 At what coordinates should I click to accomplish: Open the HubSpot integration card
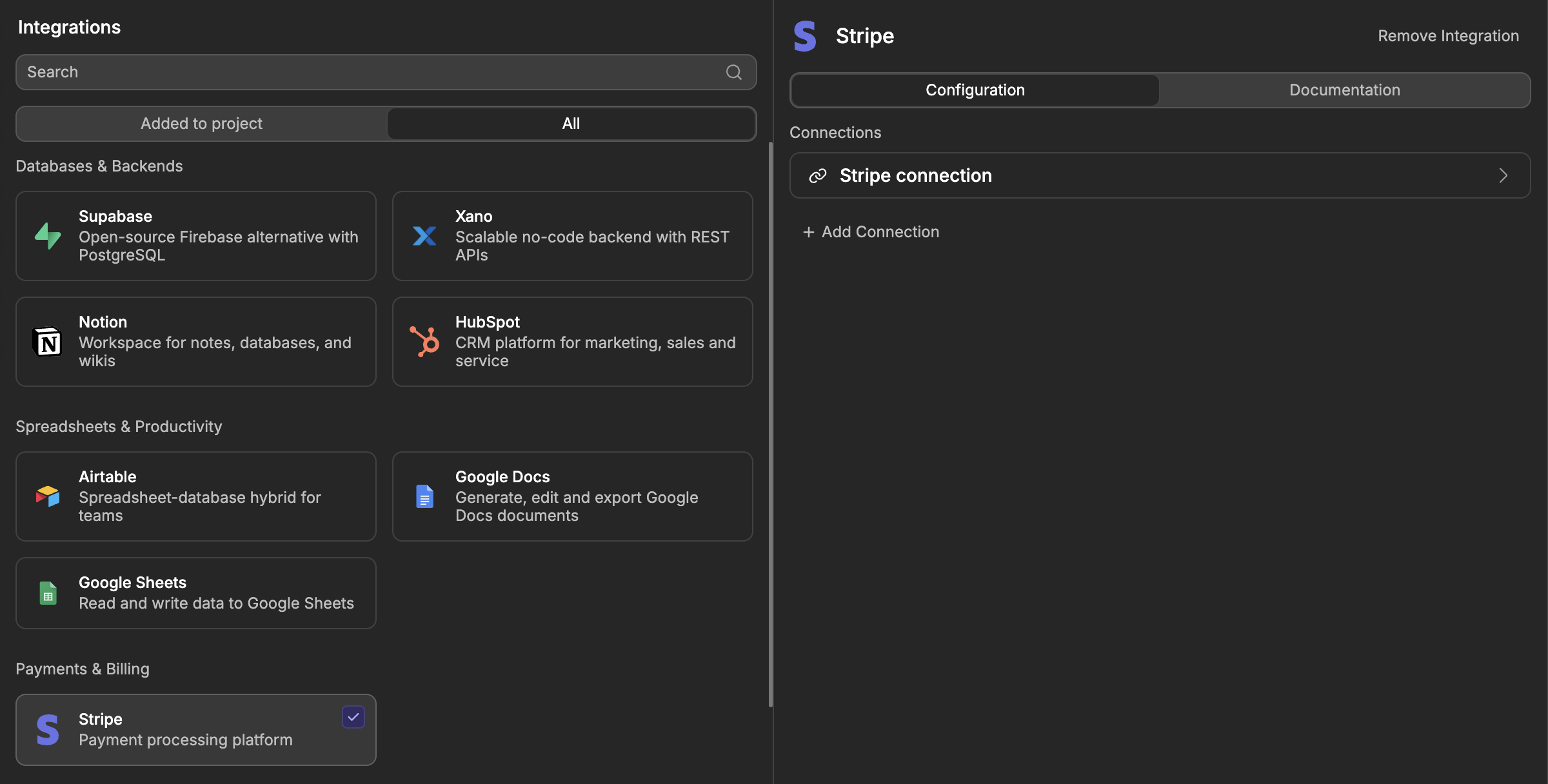[x=573, y=342]
